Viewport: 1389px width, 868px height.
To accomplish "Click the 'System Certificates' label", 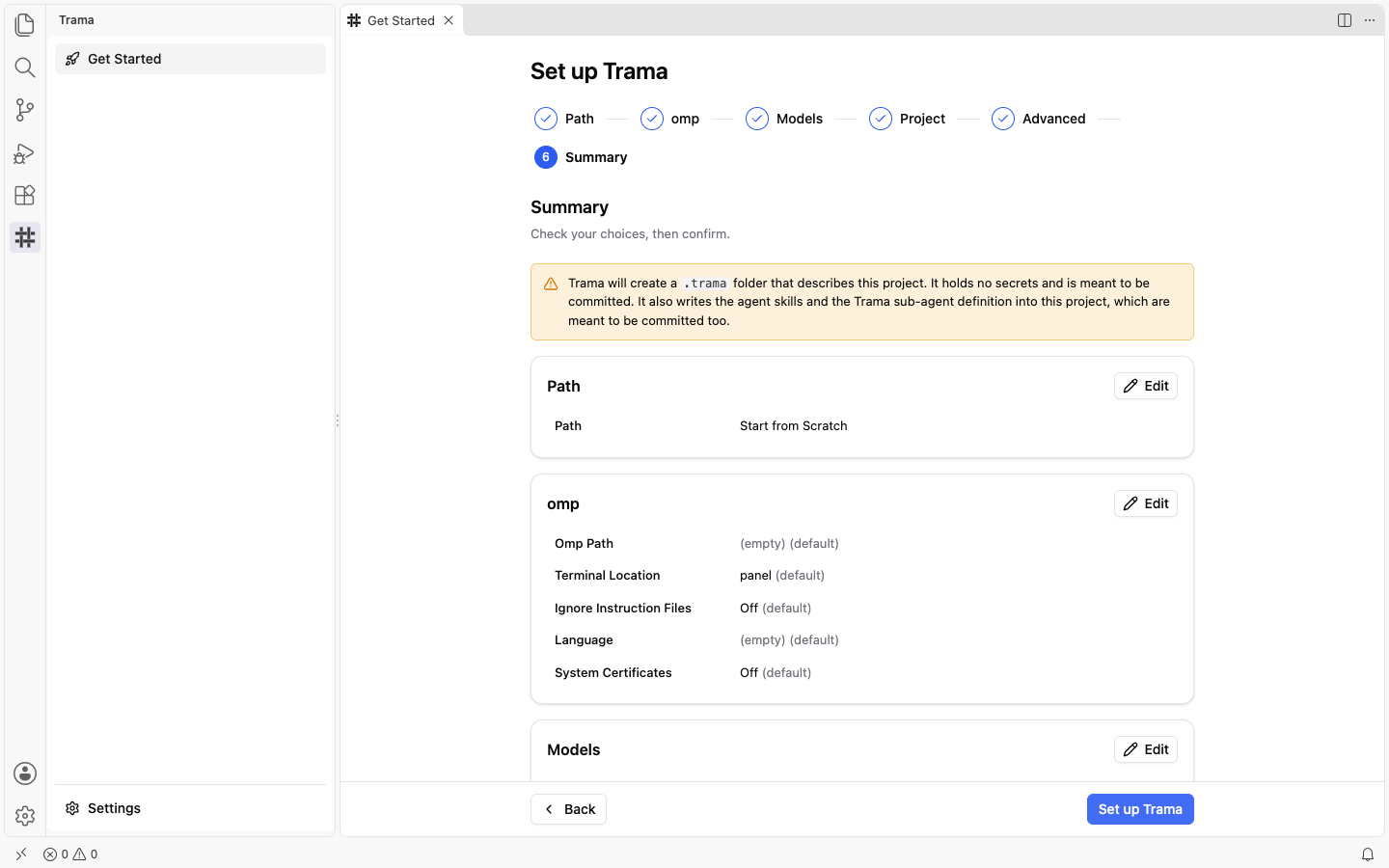I will pyautogui.click(x=613, y=672).
